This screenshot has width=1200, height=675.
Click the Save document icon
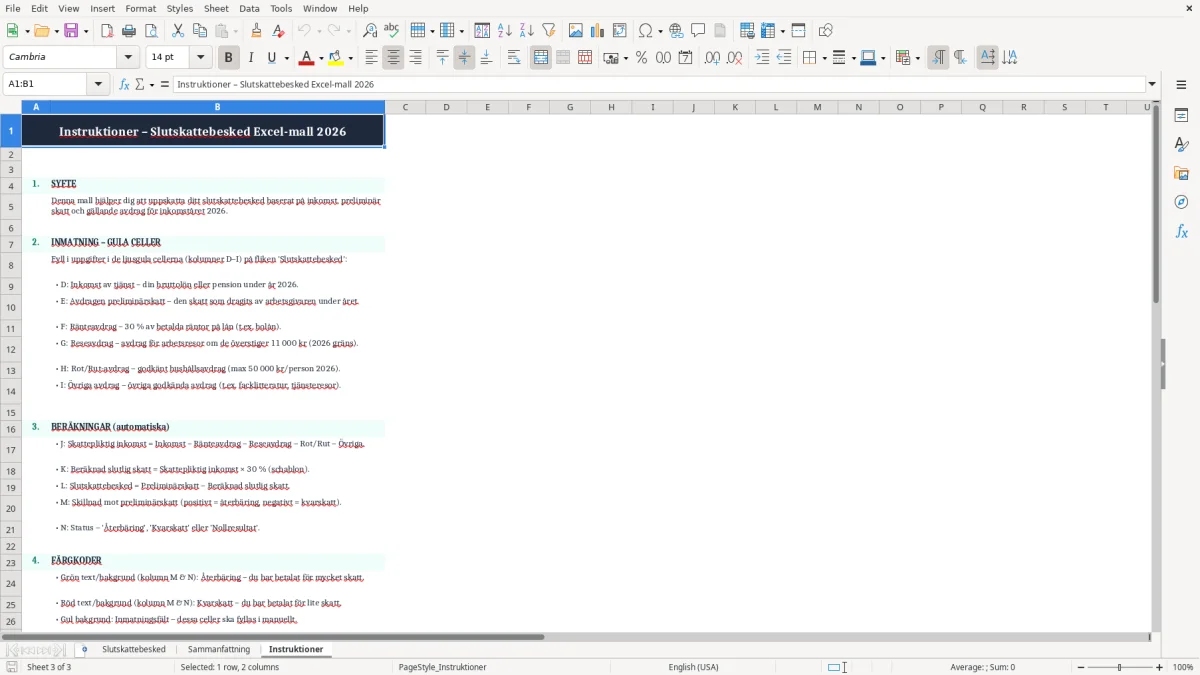pos(71,31)
